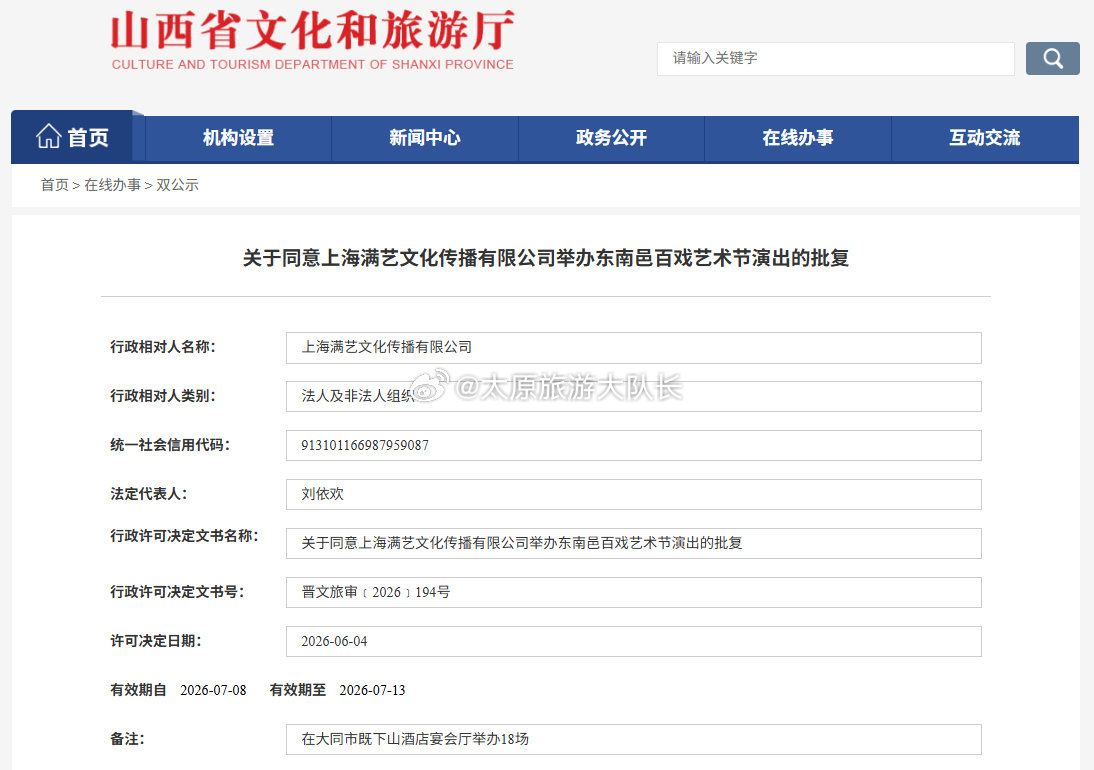Click the 行政相对人类别 label

(163, 396)
